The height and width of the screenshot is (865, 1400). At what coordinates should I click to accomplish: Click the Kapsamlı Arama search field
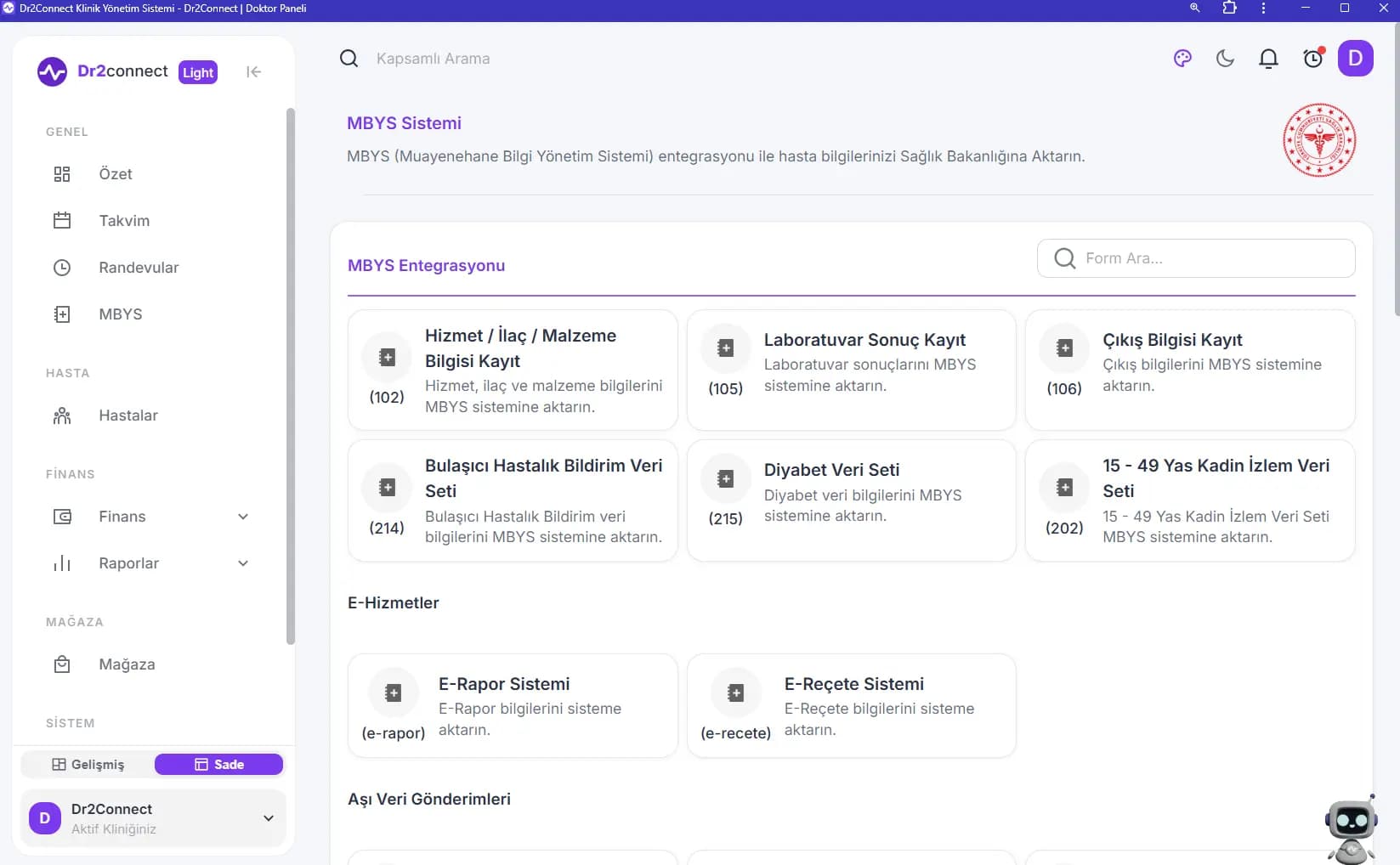point(434,59)
